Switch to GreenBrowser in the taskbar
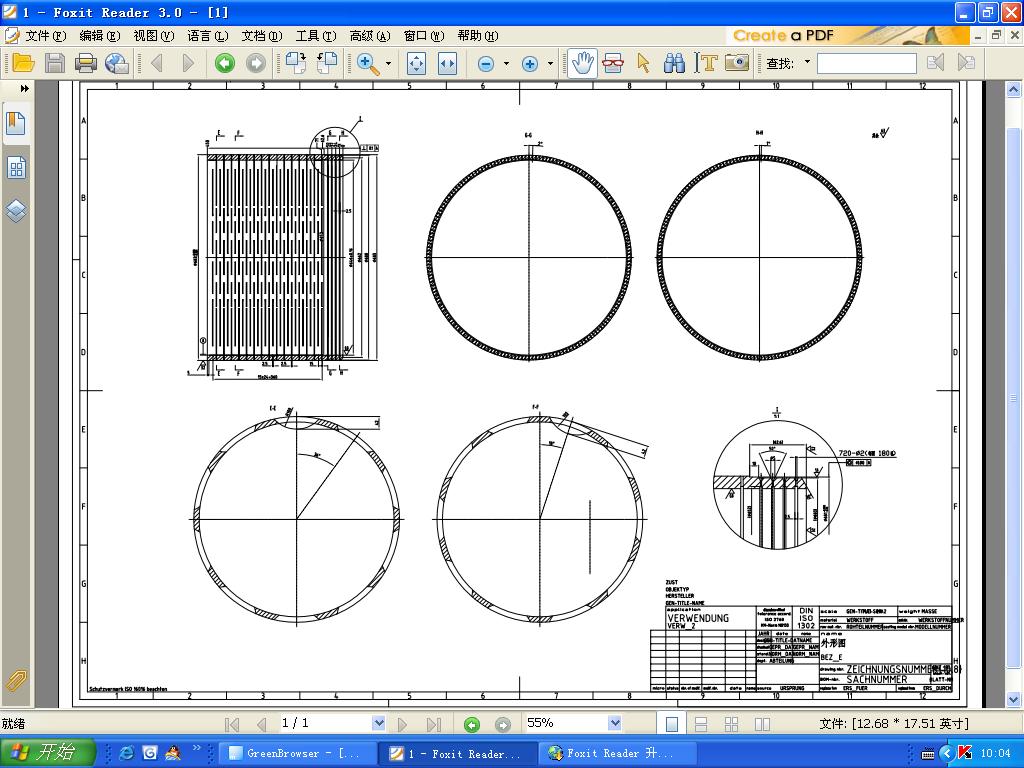Image resolution: width=1024 pixels, height=768 pixels. coord(298,754)
